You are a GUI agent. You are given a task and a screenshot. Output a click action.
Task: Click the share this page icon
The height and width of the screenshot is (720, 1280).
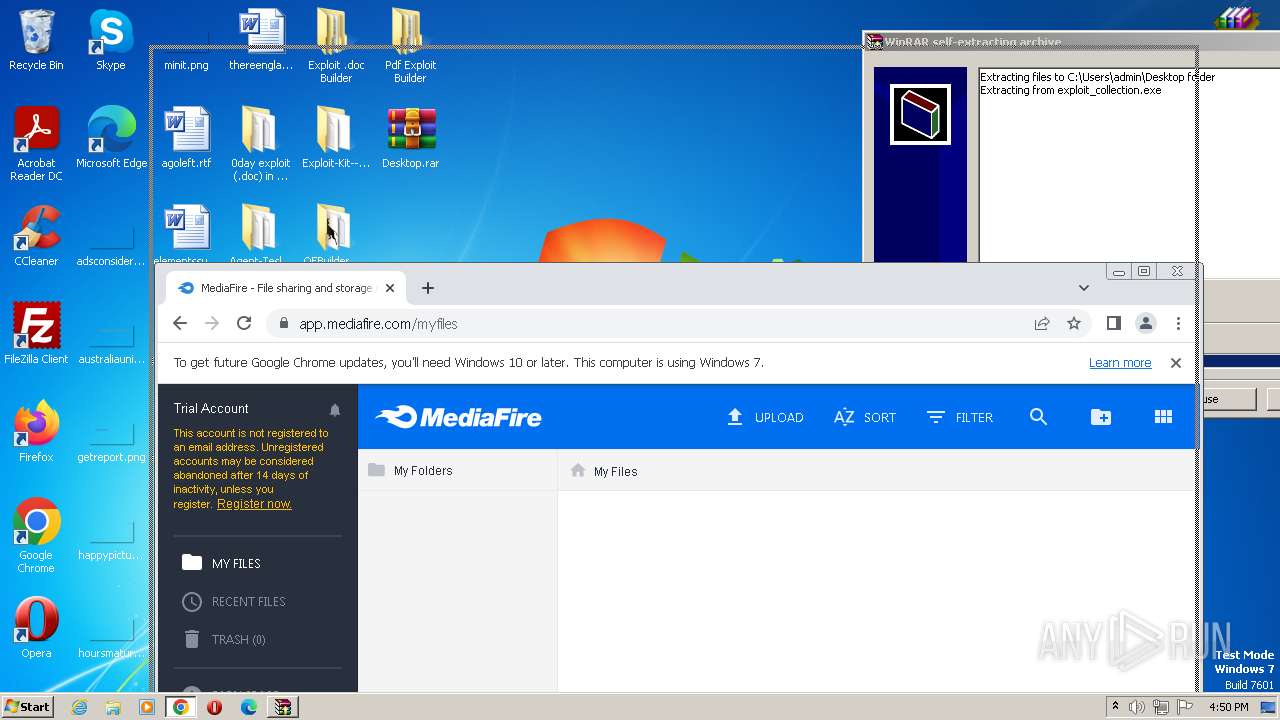pos(1042,323)
